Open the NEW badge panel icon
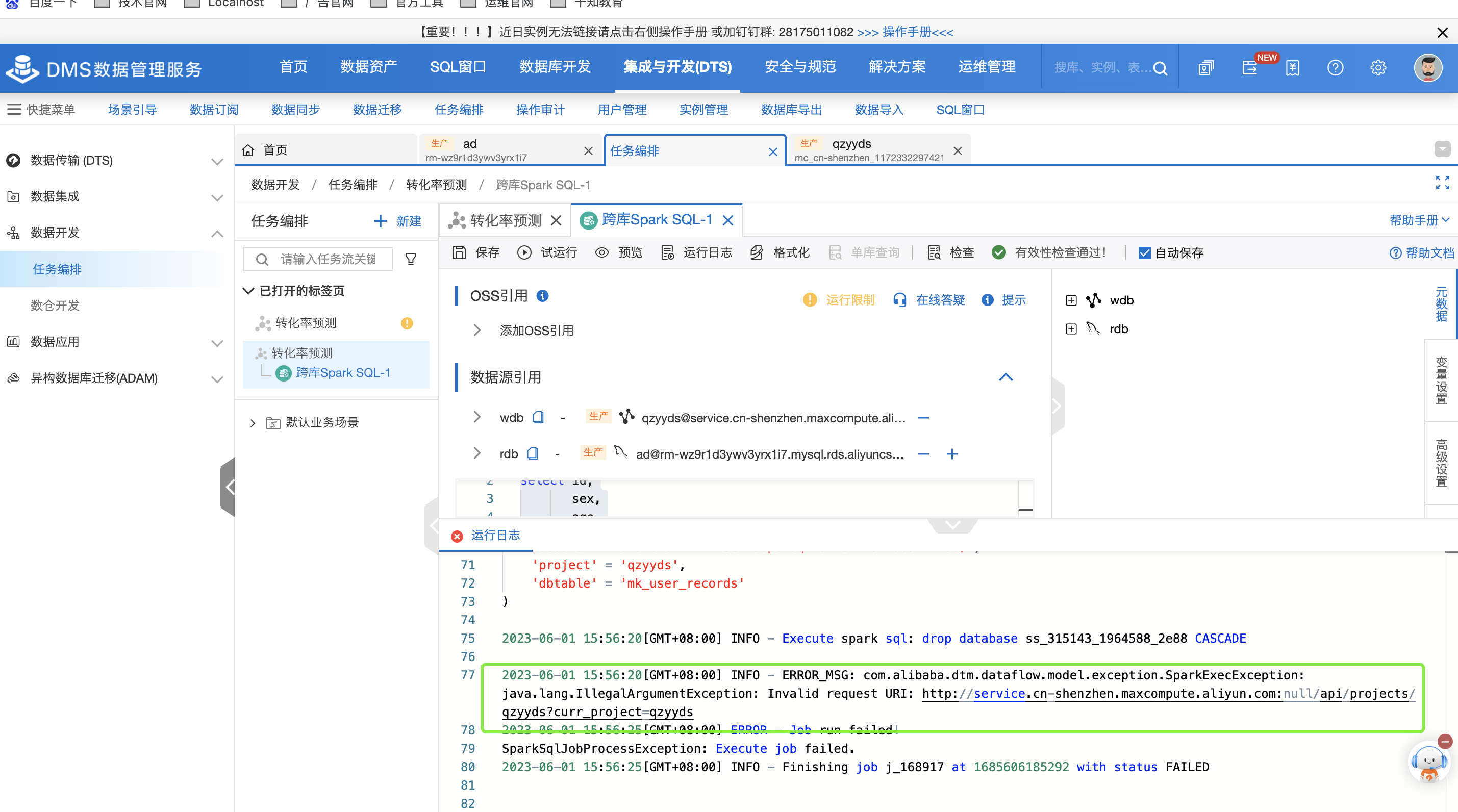This screenshot has height=812, width=1458. pos(1250,68)
